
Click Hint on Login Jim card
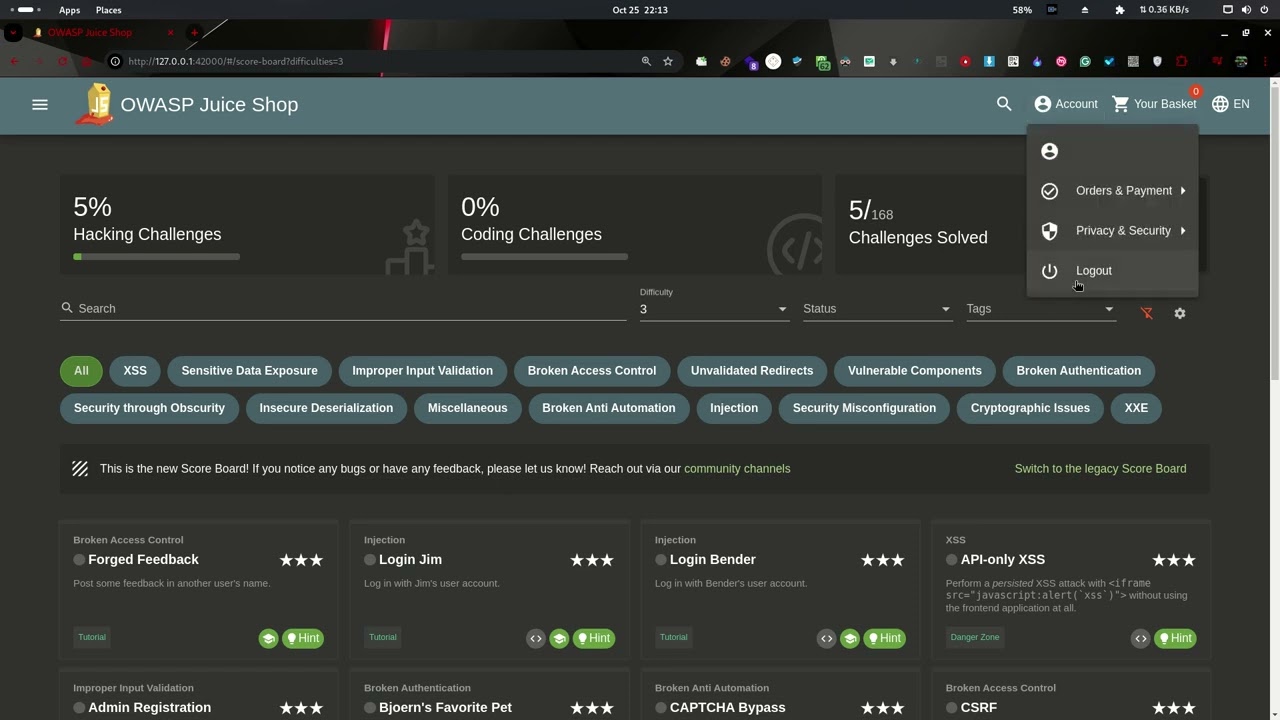[x=594, y=638]
